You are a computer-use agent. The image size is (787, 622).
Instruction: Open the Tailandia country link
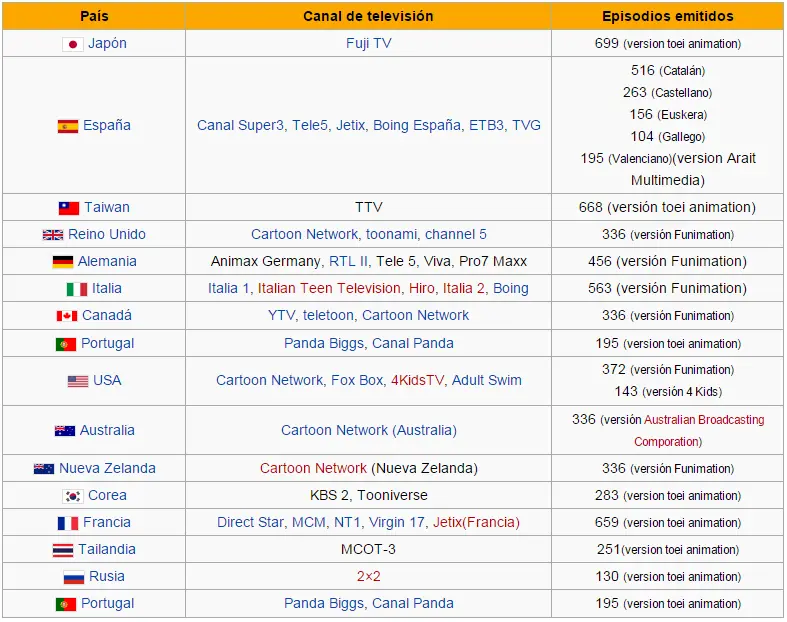click(x=107, y=550)
